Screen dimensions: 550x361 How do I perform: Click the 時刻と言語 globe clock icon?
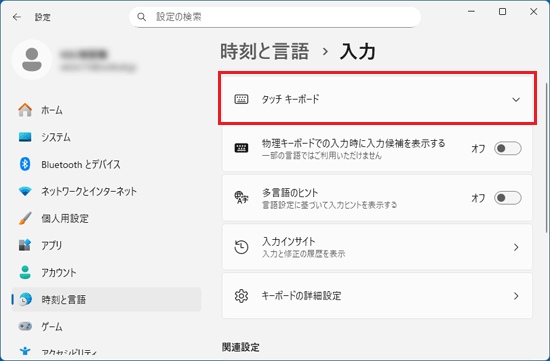(x=25, y=299)
